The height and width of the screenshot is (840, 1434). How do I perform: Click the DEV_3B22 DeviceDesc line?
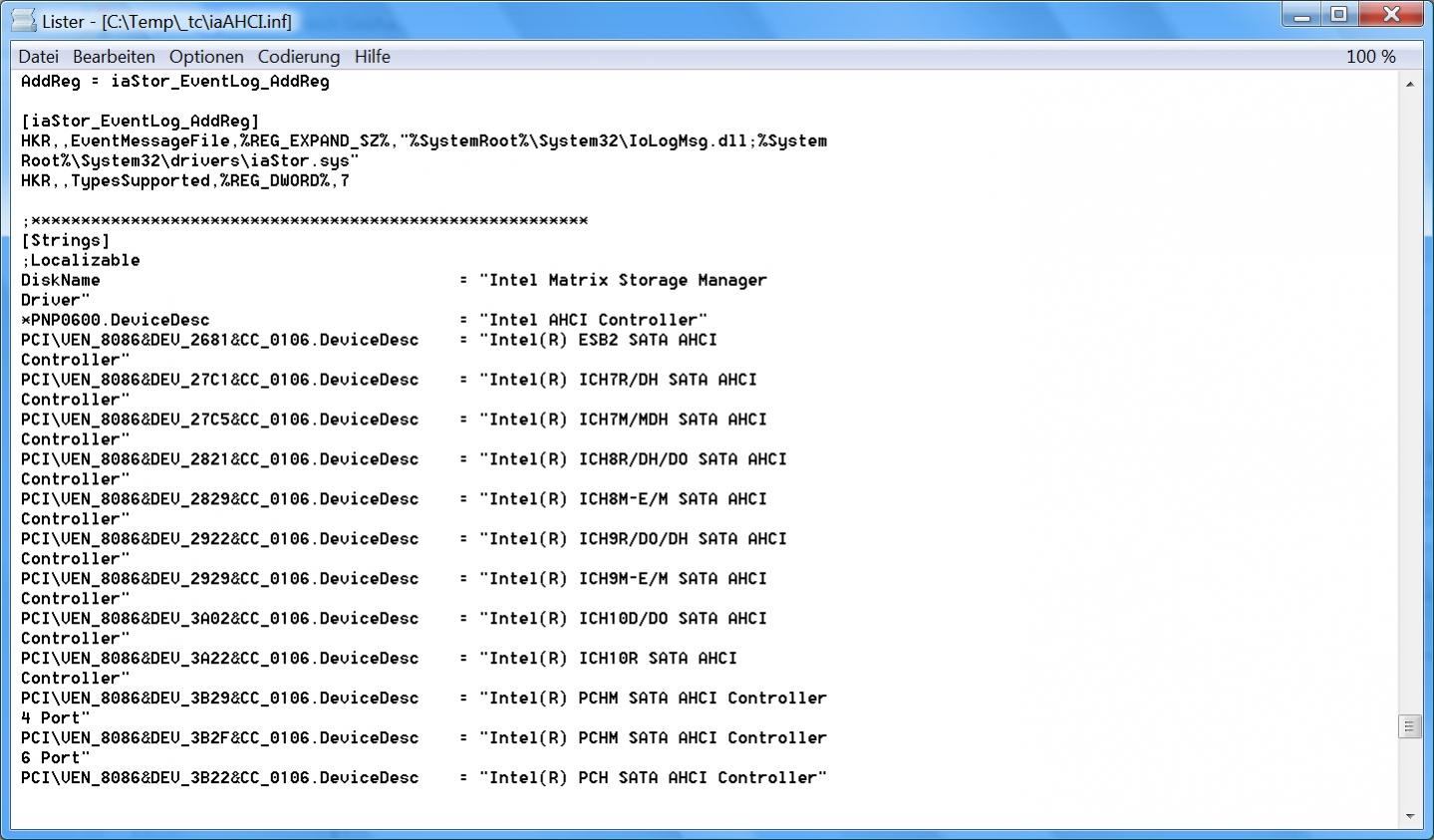425,778
